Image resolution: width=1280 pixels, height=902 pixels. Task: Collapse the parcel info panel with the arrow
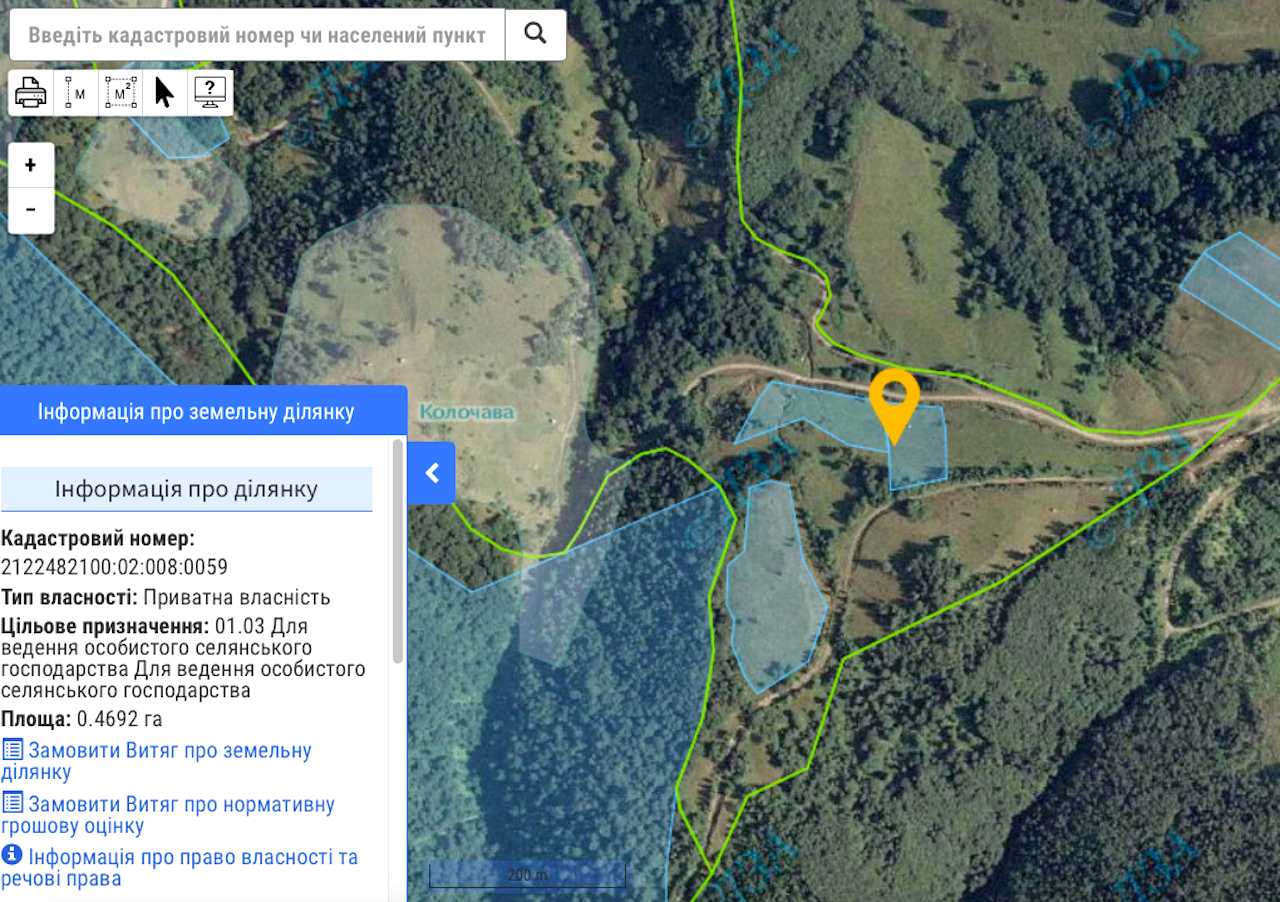coord(432,473)
